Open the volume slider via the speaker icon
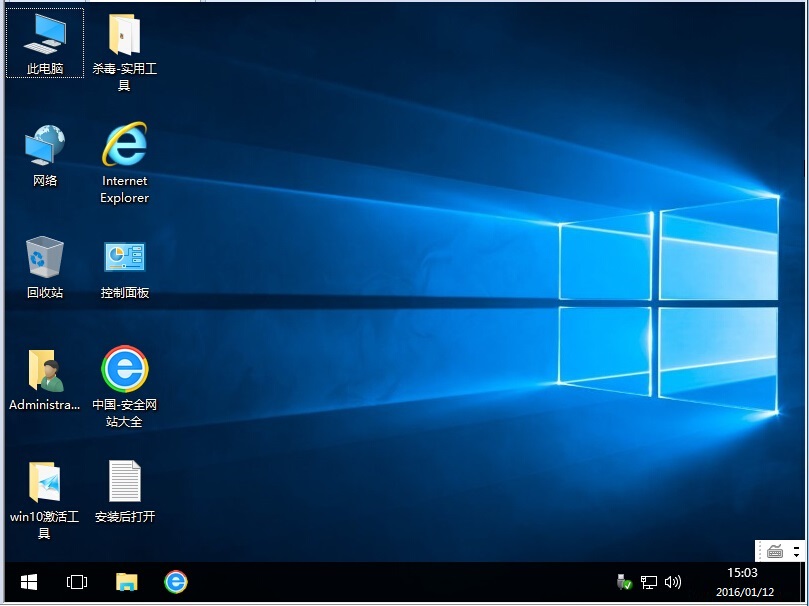The width and height of the screenshot is (809, 606). click(672, 582)
